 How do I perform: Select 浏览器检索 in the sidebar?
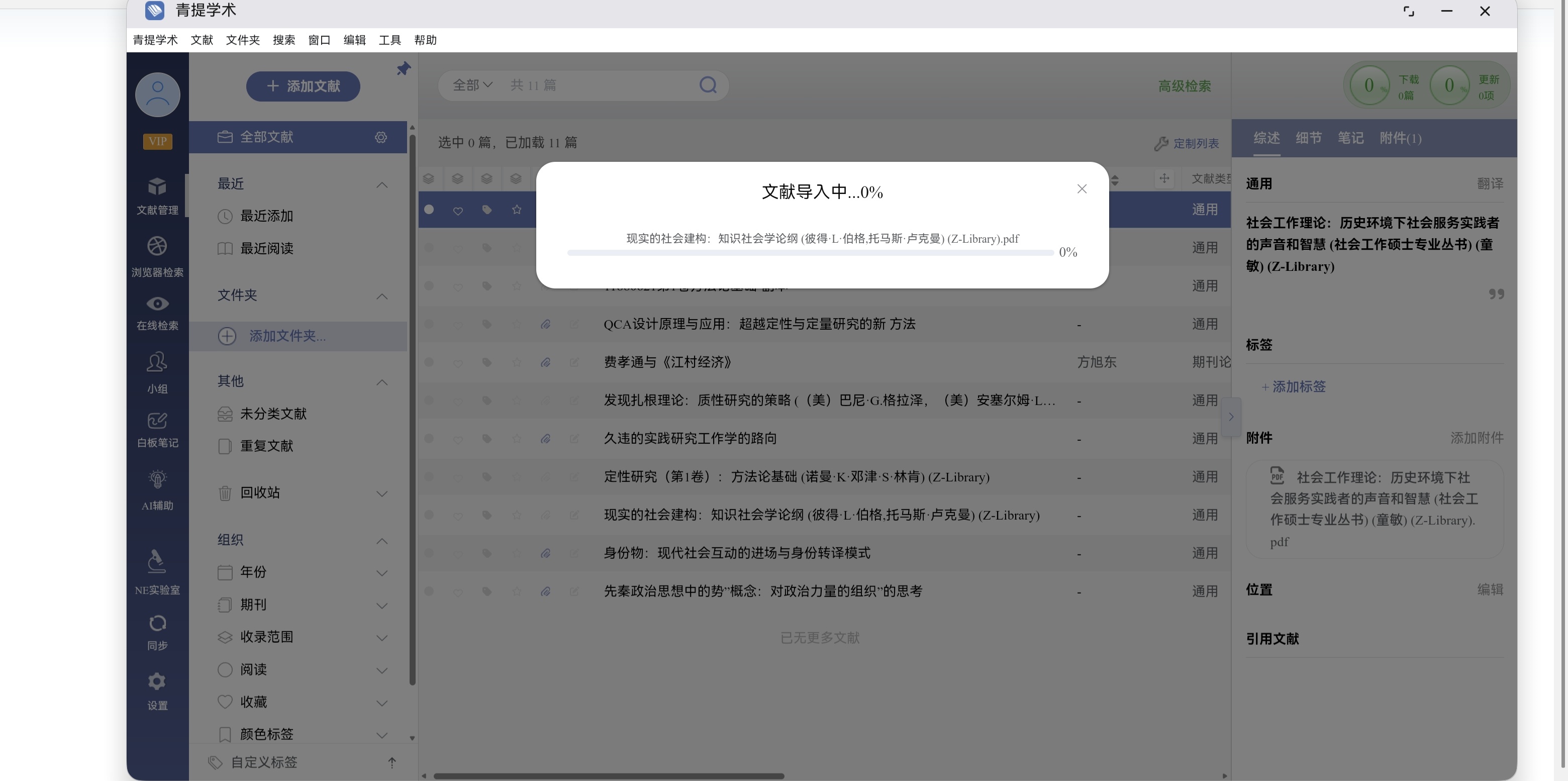click(157, 254)
